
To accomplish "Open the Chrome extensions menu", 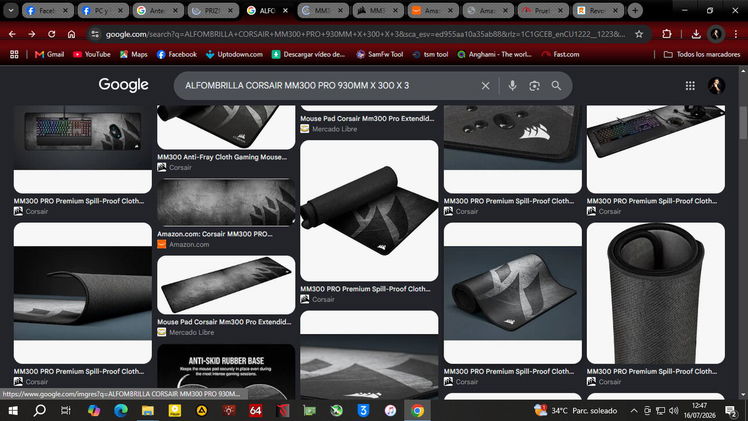I will (666, 34).
